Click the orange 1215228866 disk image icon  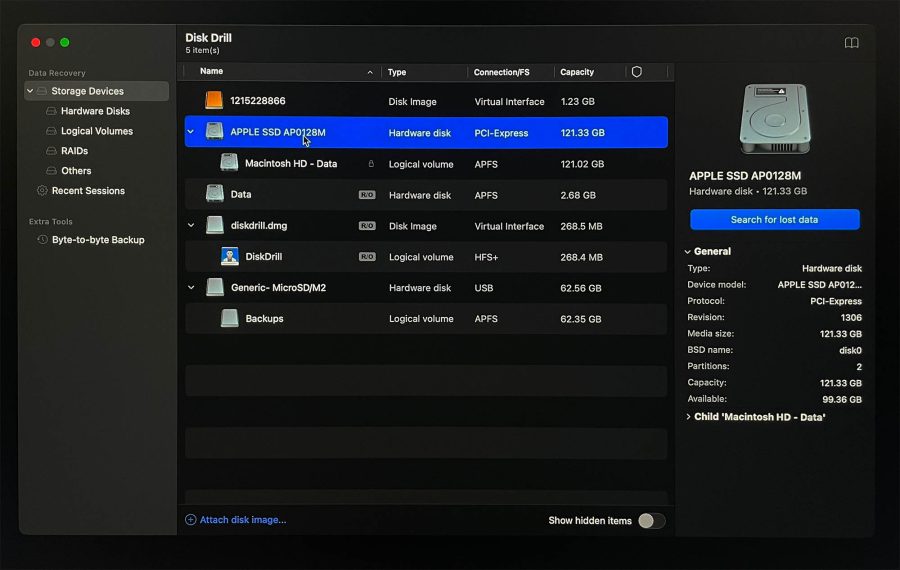[214, 100]
